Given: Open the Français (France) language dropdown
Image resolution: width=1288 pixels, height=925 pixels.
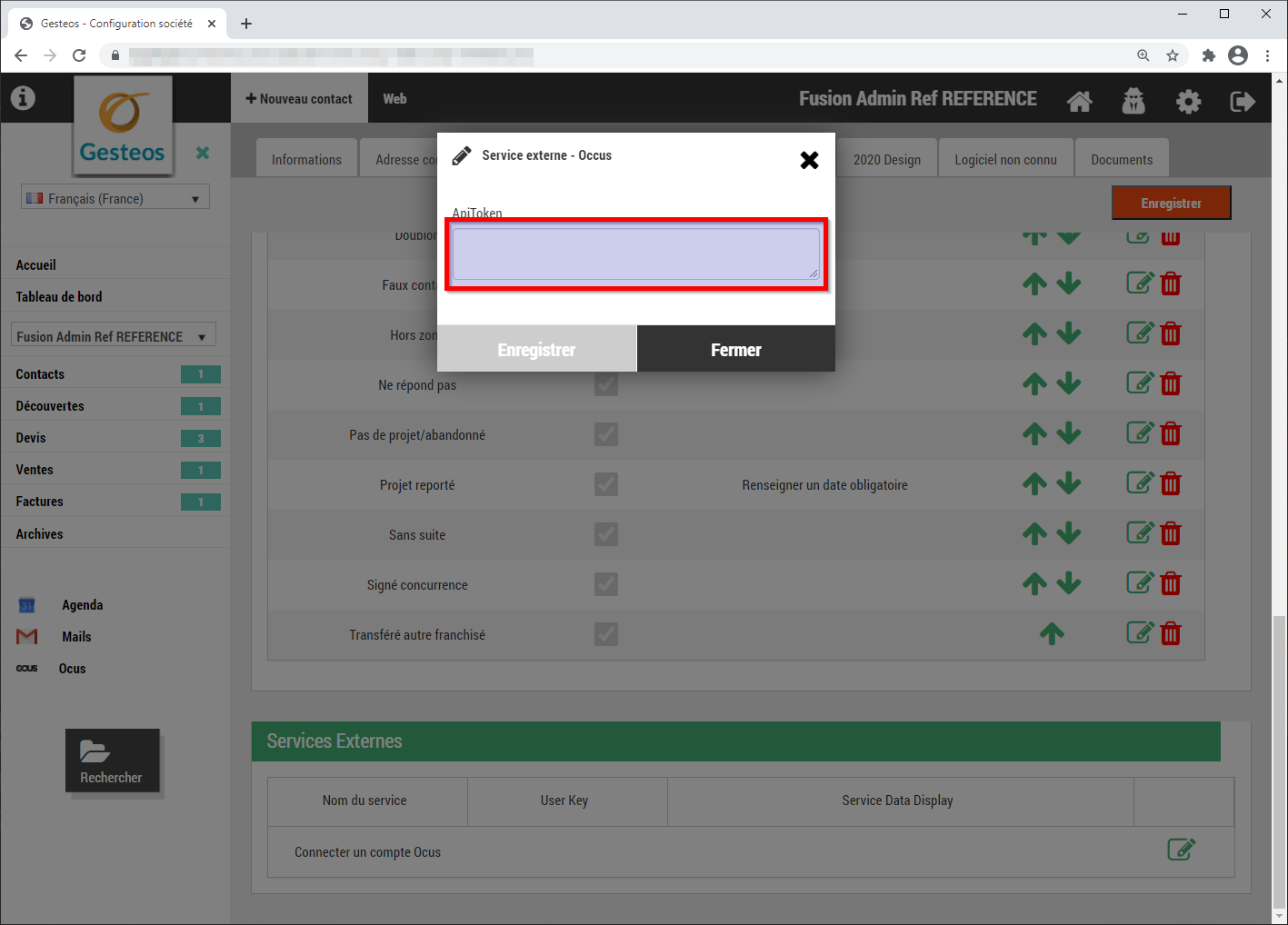Looking at the screenshot, I should pyautogui.click(x=115, y=198).
